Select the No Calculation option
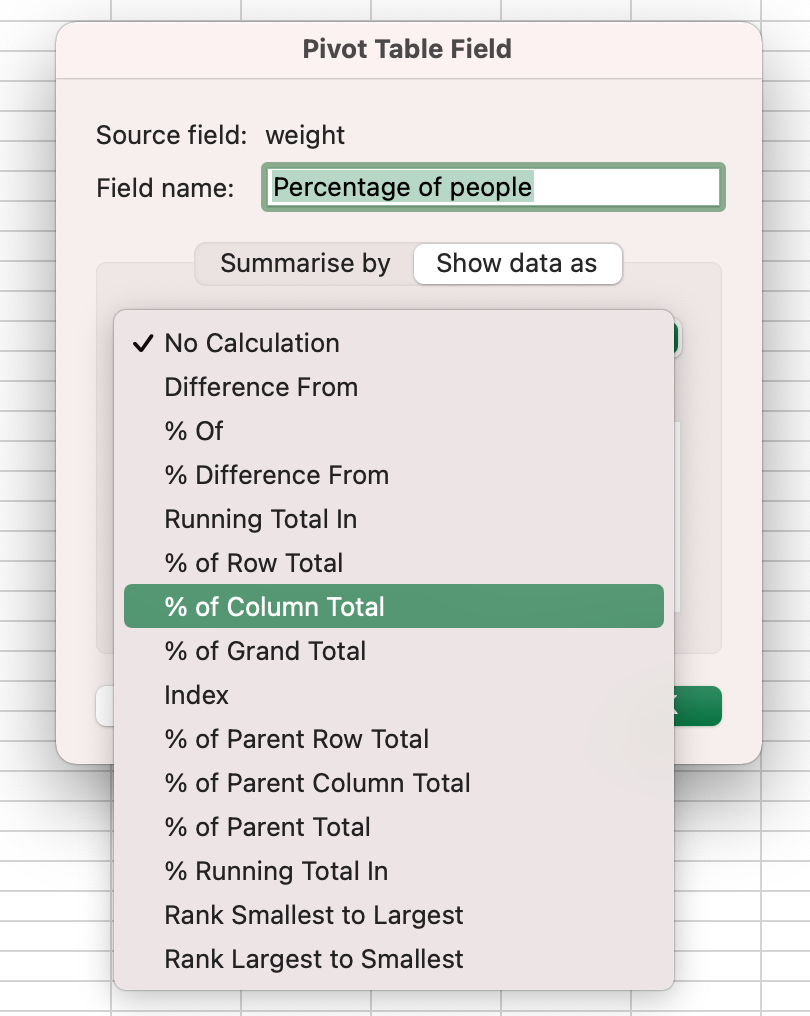 tap(252, 343)
